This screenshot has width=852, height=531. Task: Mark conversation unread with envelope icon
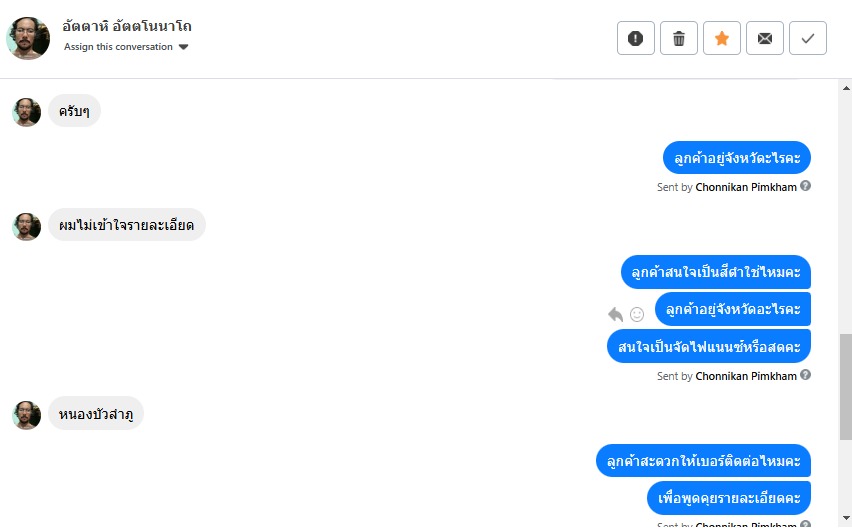[765, 39]
